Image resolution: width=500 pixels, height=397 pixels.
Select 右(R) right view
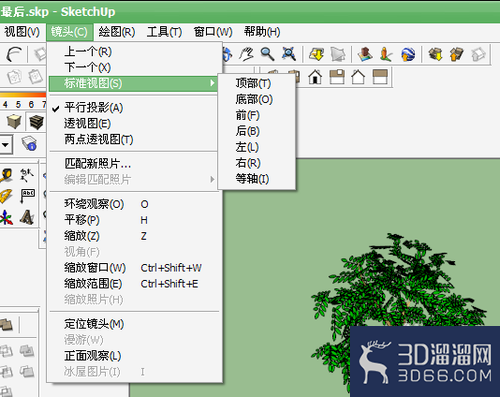(x=257, y=163)
